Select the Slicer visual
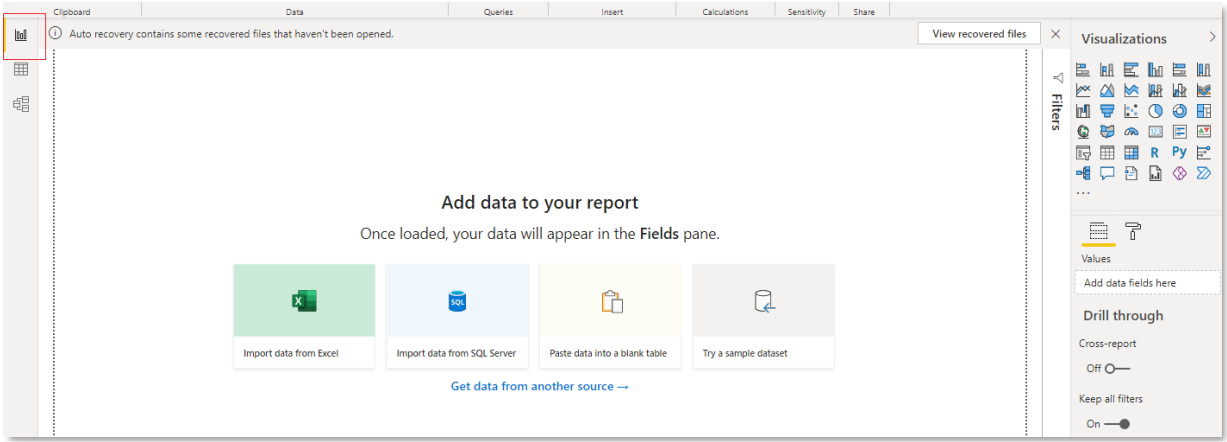The height and width of the screenshot is (442, 1227). pyautogui.click(x=1083, y=152)
